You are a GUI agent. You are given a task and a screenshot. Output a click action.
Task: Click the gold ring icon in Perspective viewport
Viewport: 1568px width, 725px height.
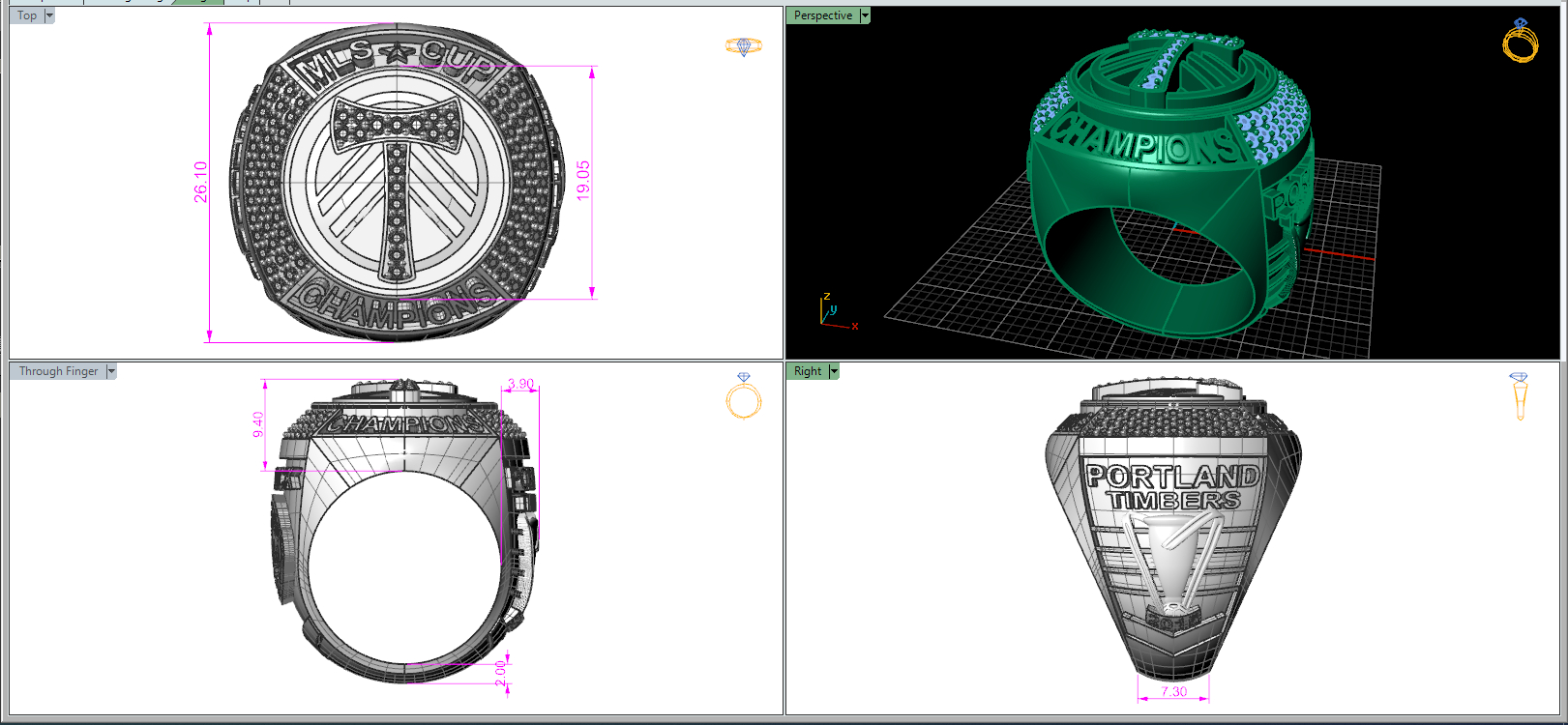point(1520,40)
